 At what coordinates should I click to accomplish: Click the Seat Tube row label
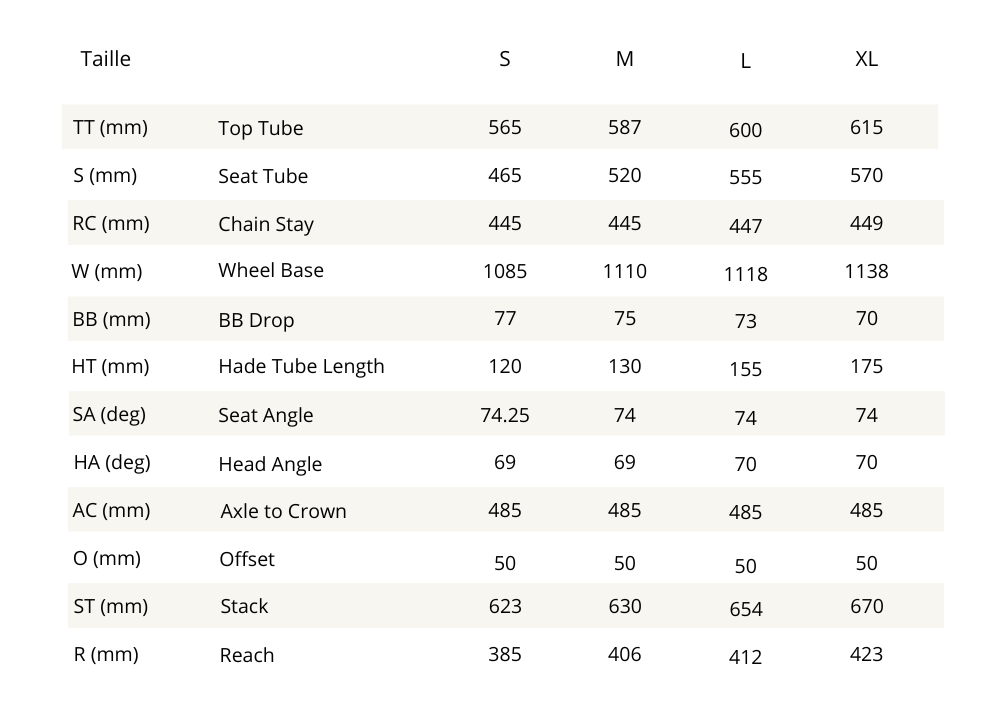coord(263,176)
